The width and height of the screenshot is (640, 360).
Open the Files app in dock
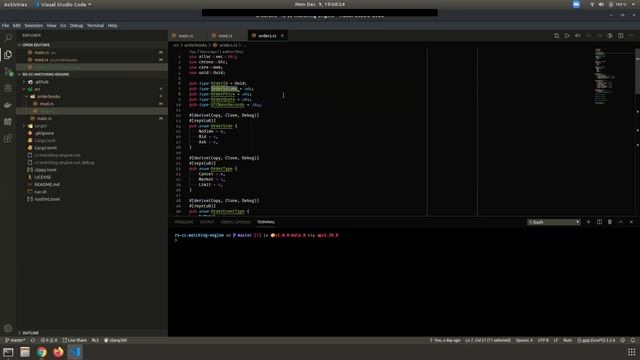25,352
